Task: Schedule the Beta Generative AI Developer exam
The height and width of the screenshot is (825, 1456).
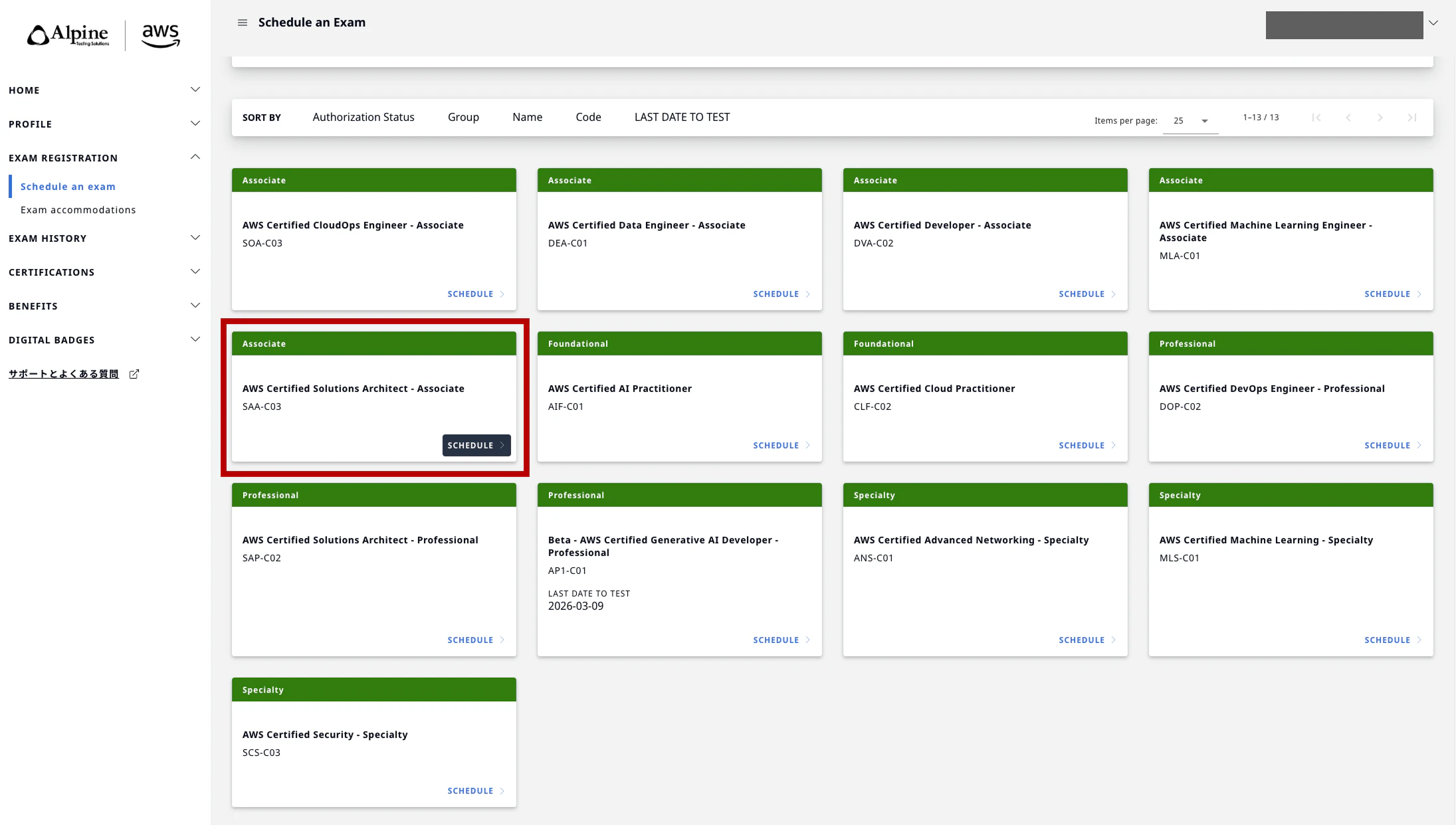Action: (781, 640)
